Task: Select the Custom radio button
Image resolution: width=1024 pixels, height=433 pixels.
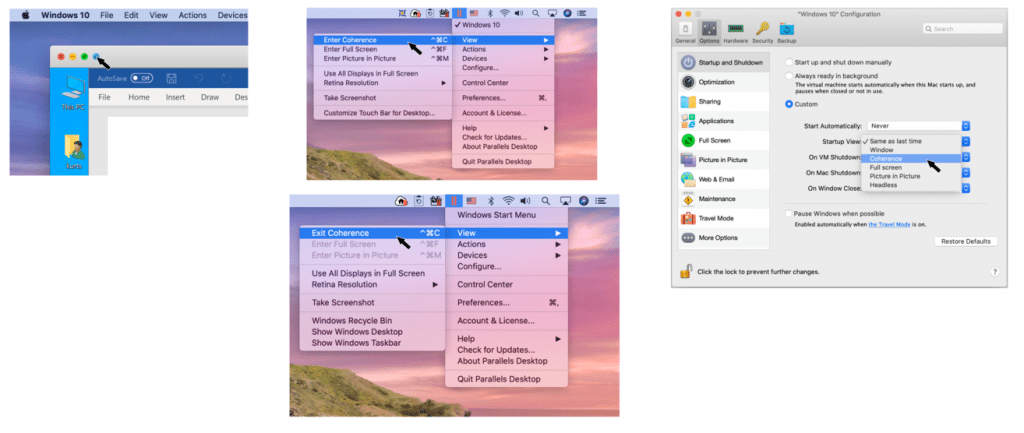Action: [789, 104]
